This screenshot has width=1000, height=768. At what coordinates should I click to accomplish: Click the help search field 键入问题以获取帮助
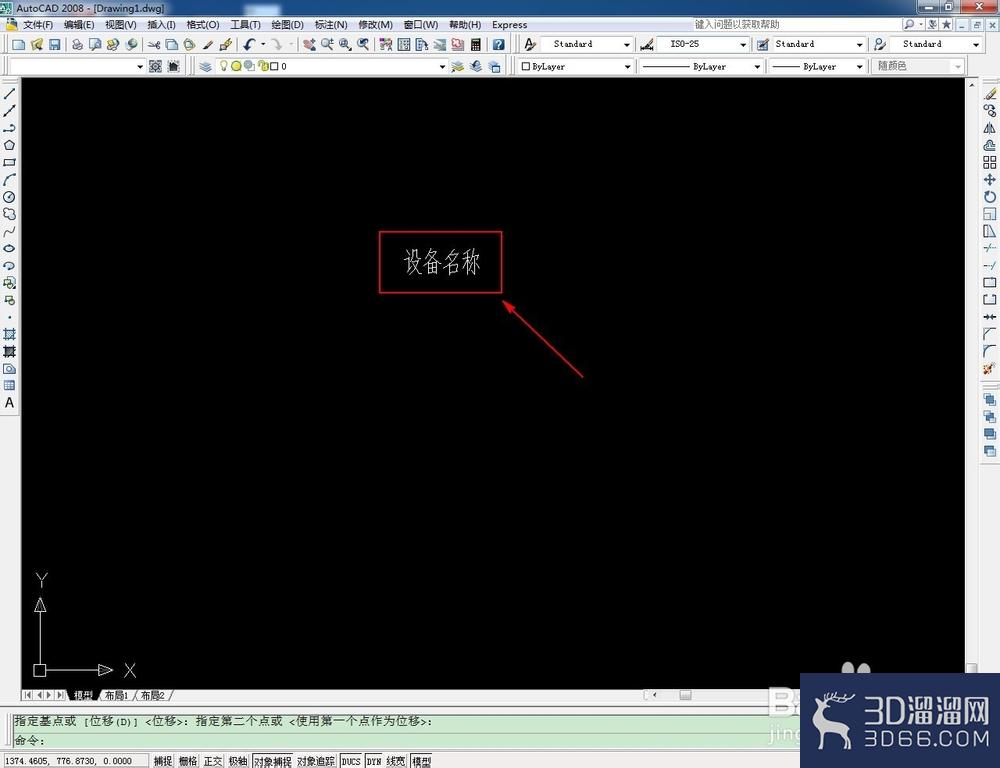[x=797, y=24]
